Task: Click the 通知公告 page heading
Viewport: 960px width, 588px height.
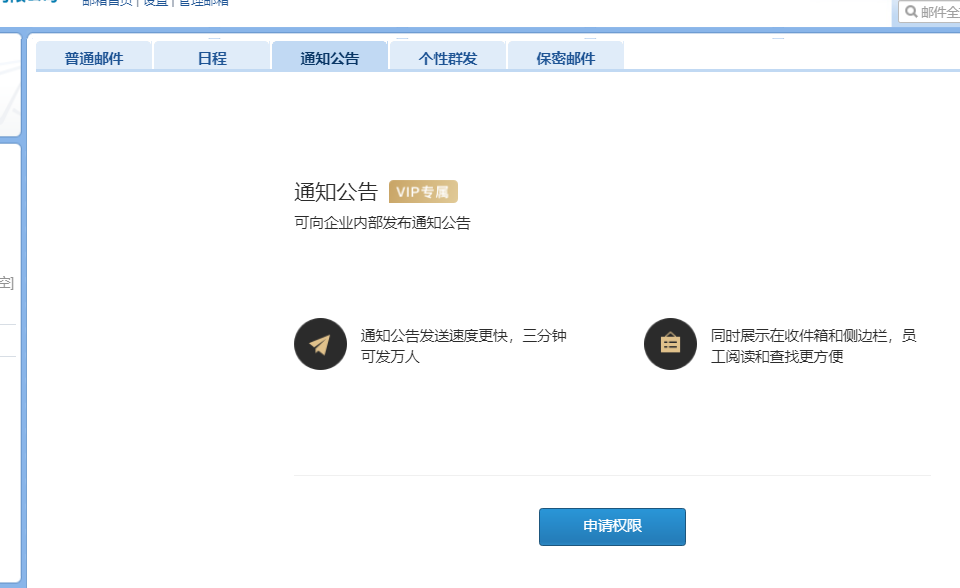Action: pos(336,192)
